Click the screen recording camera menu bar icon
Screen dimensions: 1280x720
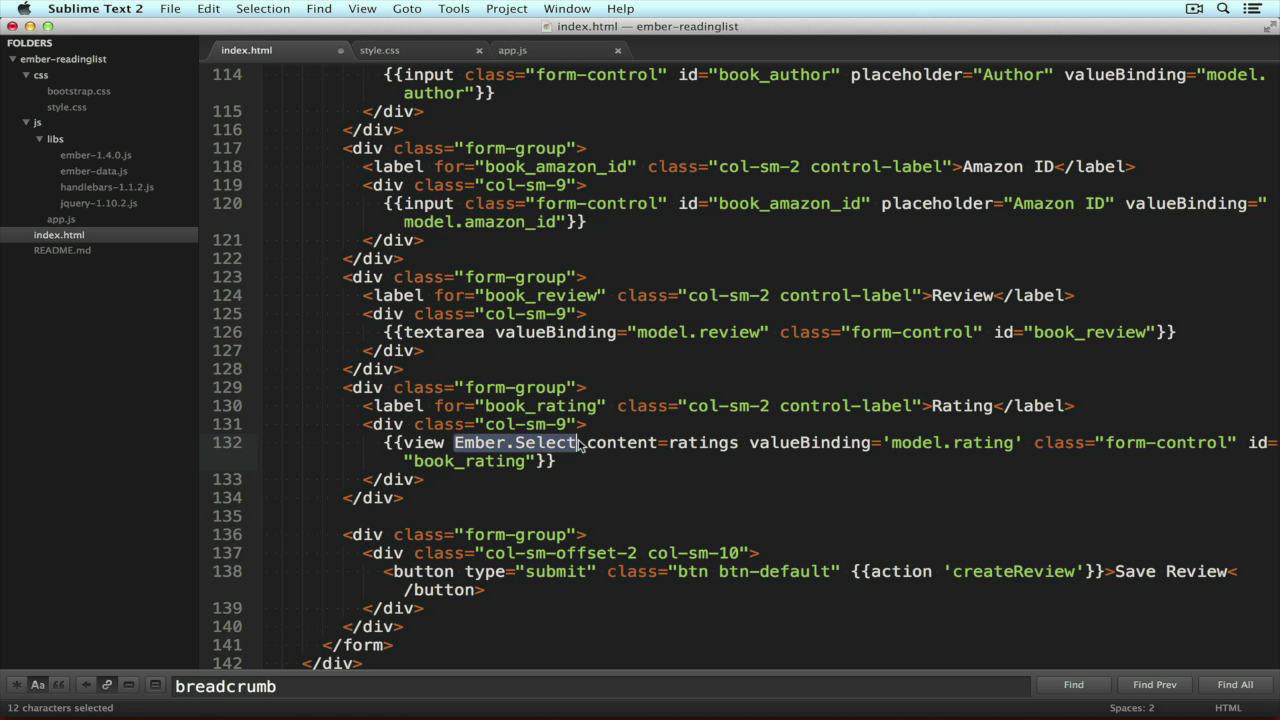(1194, 9)
